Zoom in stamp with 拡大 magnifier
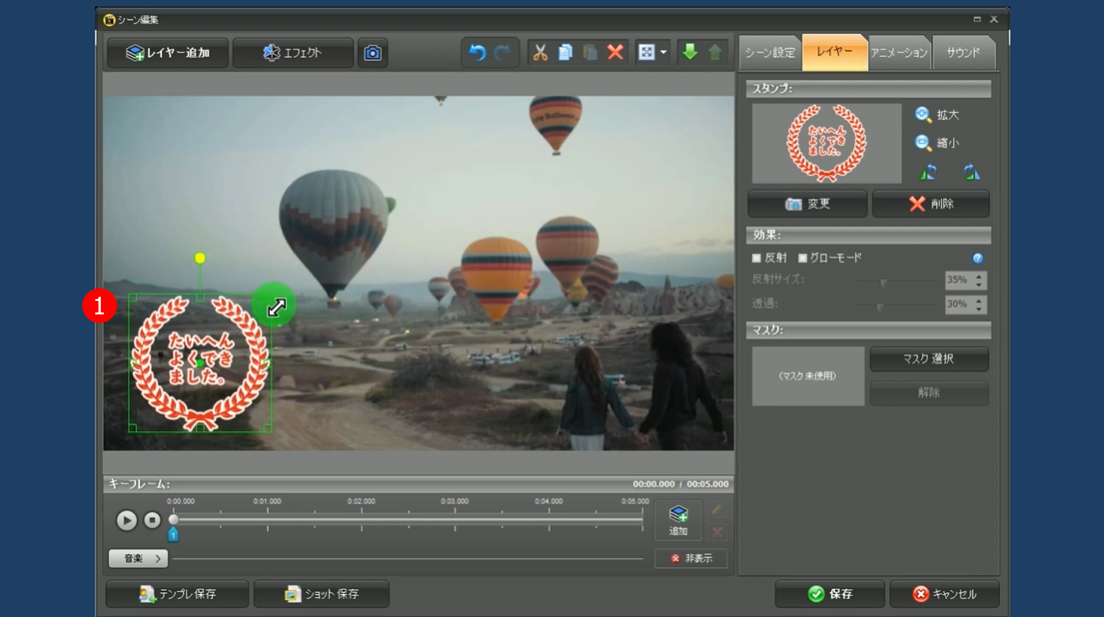This screenshot has width=1104, height=617. [x=924, y=115]
